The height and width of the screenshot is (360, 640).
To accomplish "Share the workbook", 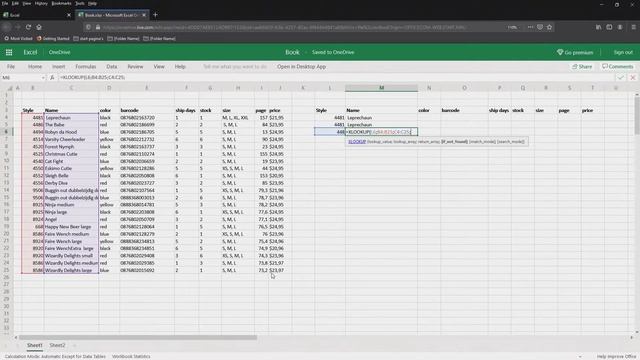I will 582,67.
